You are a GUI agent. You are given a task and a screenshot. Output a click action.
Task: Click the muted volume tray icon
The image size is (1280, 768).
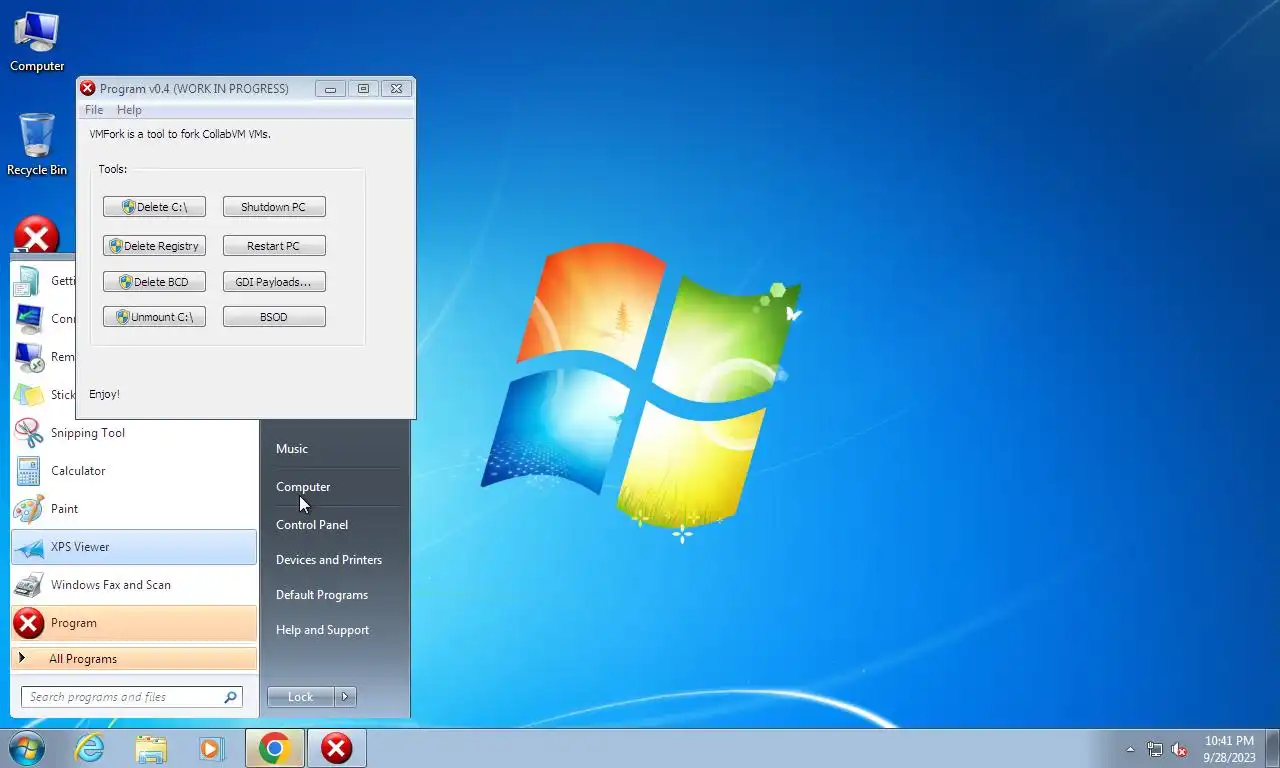click(1179, 749)
